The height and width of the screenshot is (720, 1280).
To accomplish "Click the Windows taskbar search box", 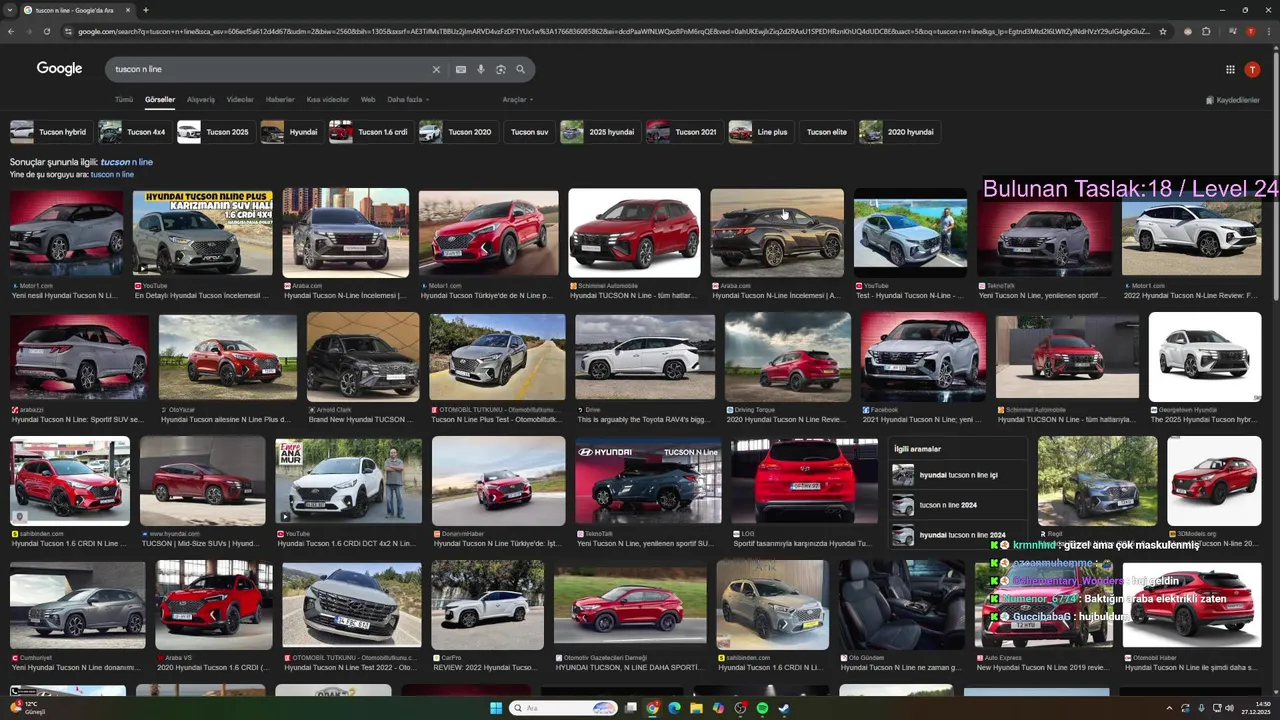I will 563,708.
